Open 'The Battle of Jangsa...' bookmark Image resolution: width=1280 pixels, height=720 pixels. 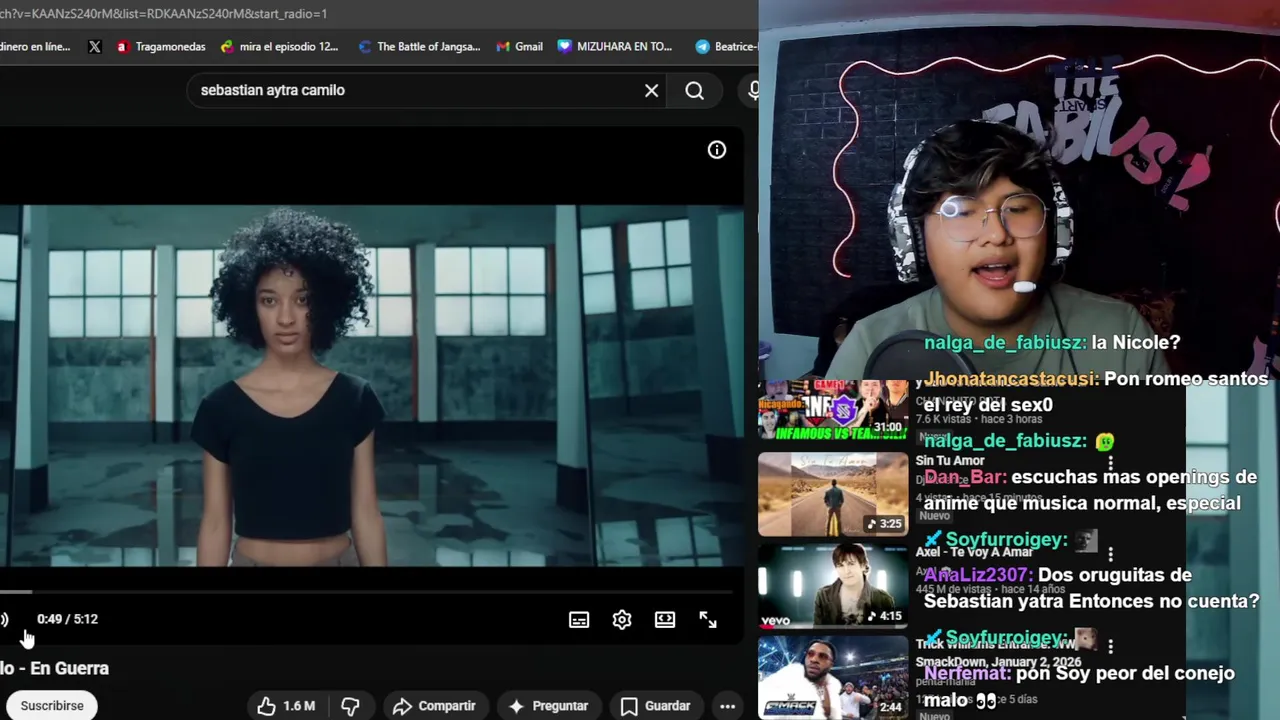[420, 46]
